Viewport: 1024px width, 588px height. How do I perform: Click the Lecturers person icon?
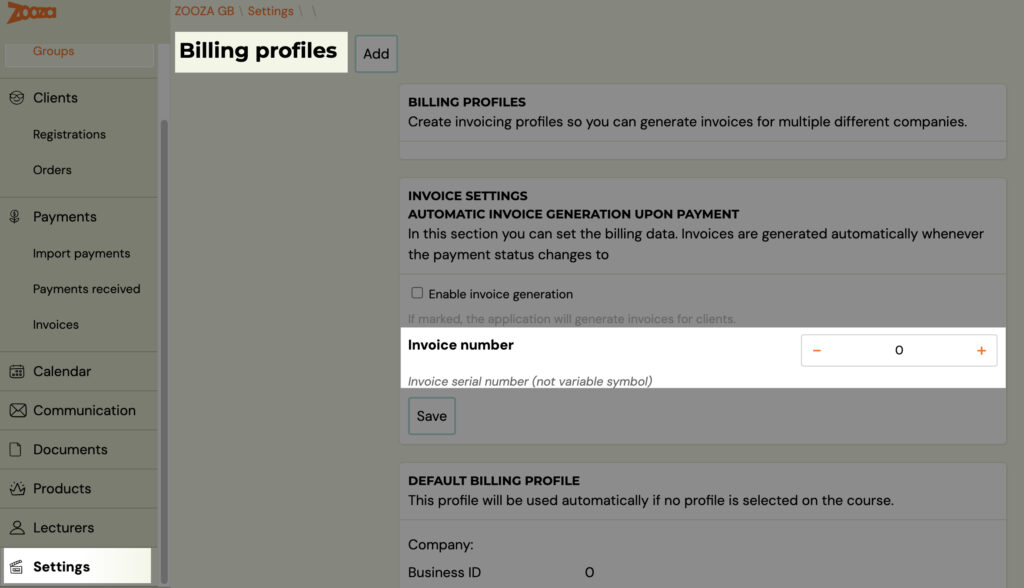tap(17, 528)
